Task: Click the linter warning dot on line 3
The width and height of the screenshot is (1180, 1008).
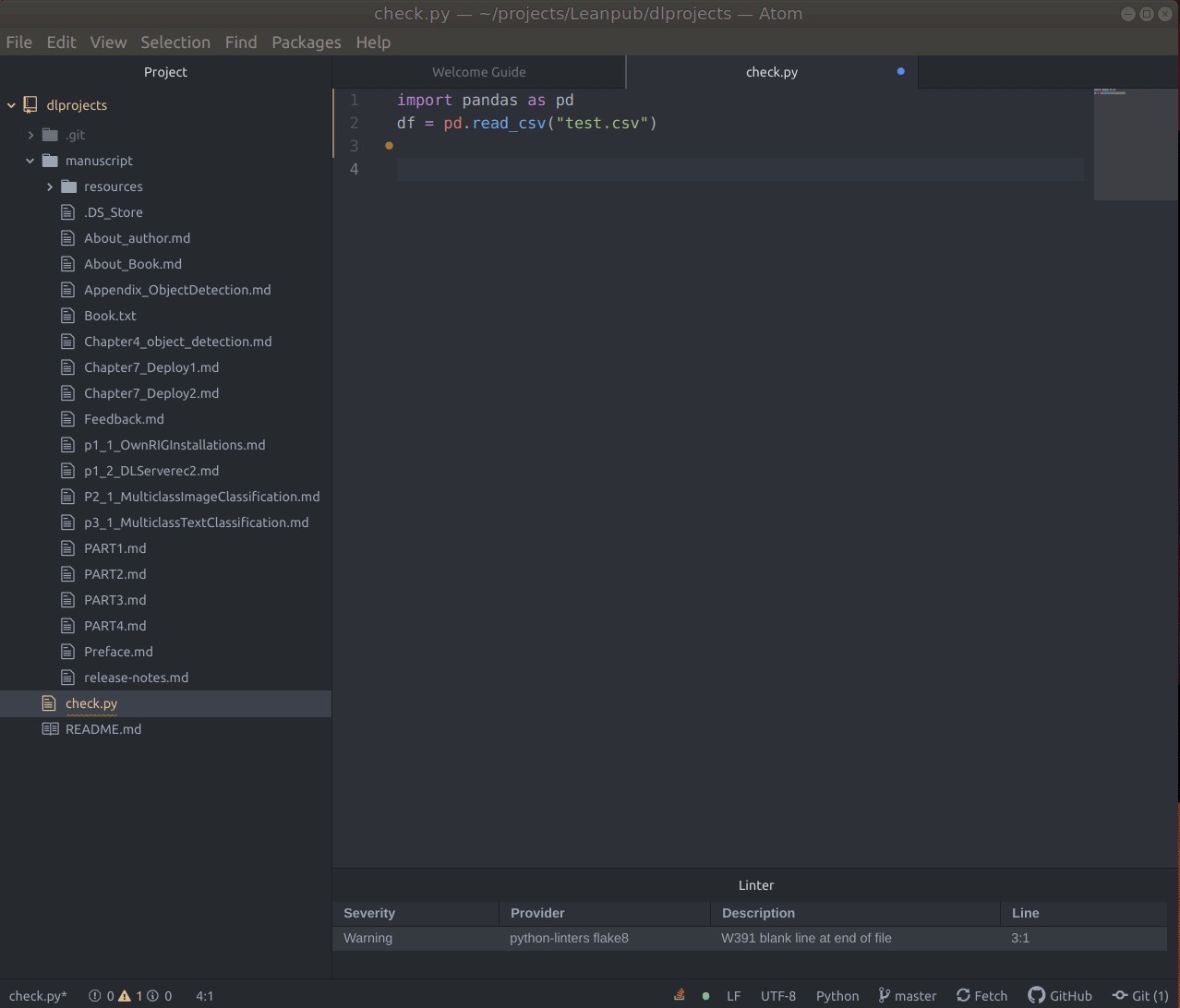Action: [x=389, y=146]
